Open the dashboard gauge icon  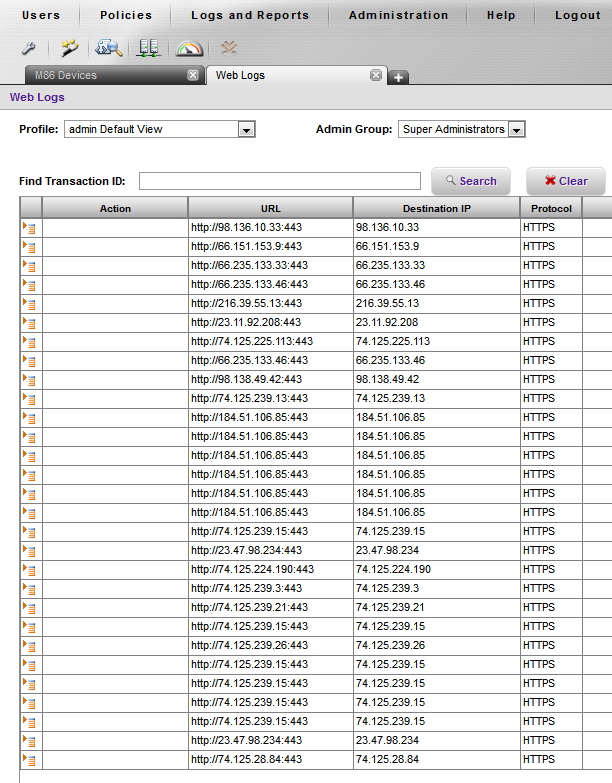tap(189, 48)
